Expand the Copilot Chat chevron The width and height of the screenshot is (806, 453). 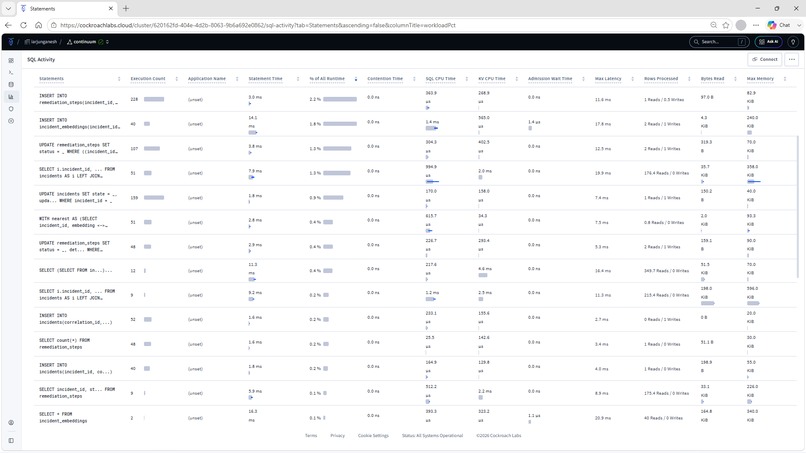pyautogui.click(x=799, y=25)
